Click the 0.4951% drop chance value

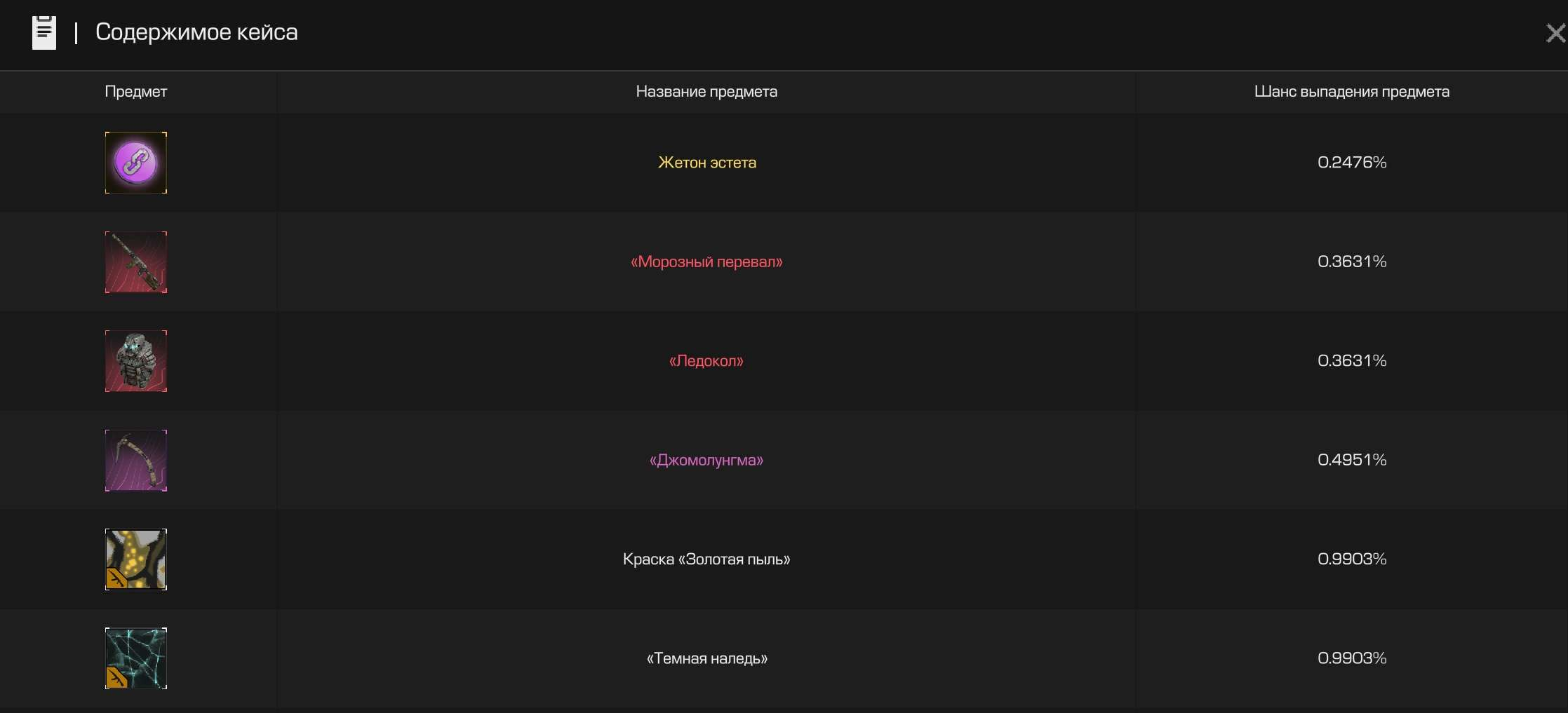(1352, 460)
